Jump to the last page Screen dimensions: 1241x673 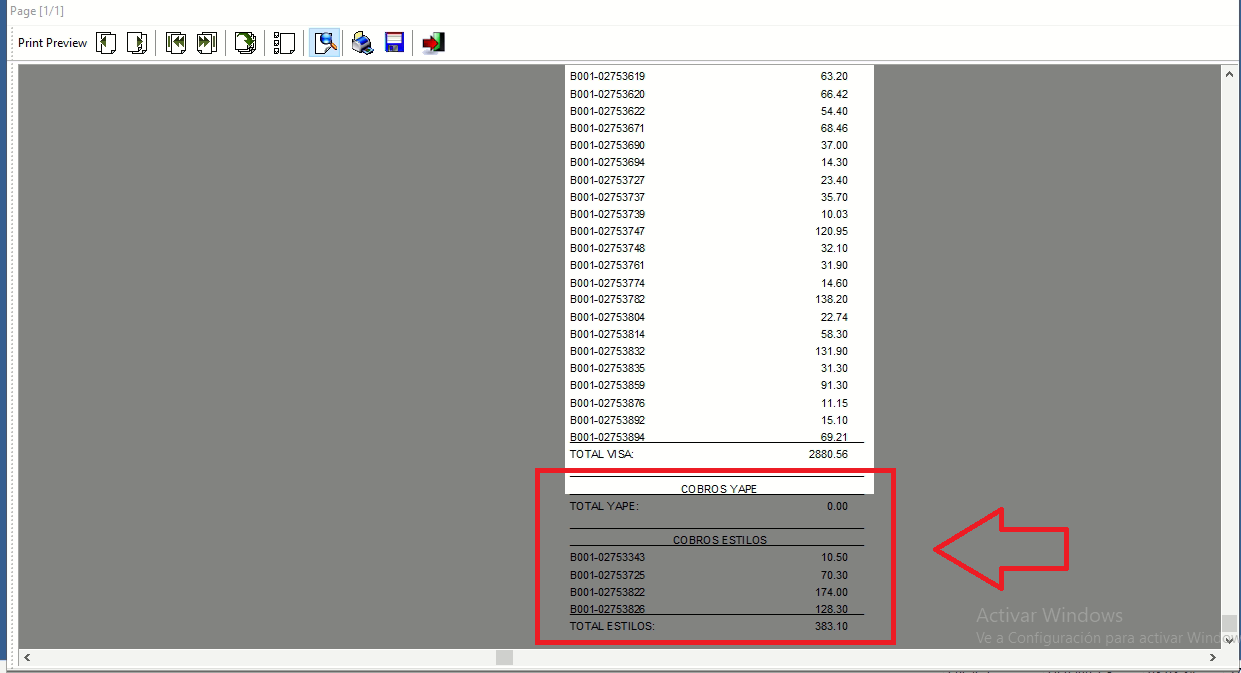click(207, 43)
